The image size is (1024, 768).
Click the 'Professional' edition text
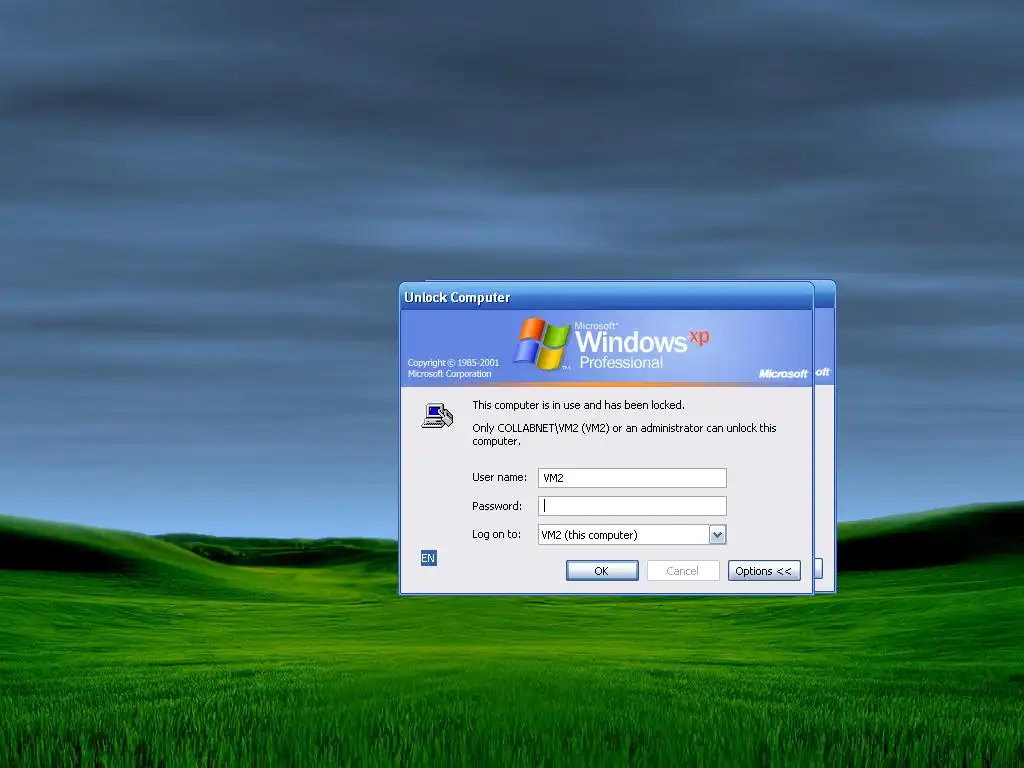621,363
